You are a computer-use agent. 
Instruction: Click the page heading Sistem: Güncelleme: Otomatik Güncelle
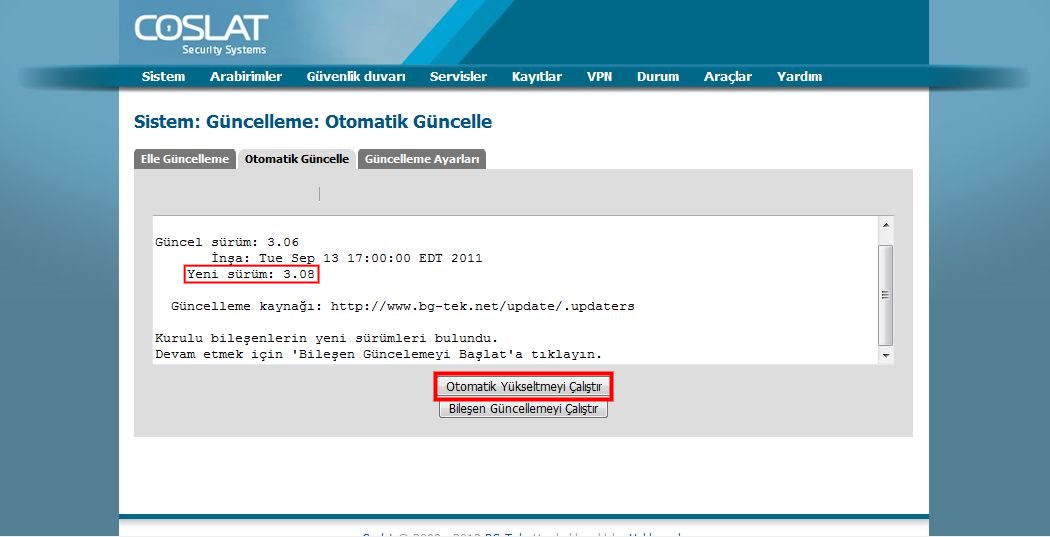[313, 123]
